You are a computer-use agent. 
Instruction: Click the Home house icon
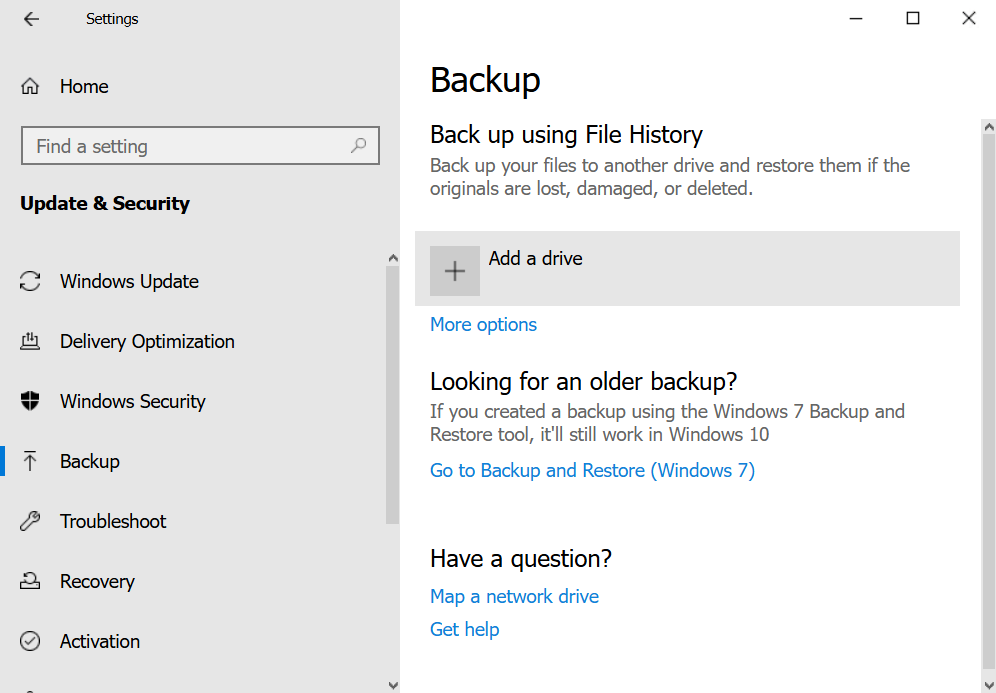point(31,87)
